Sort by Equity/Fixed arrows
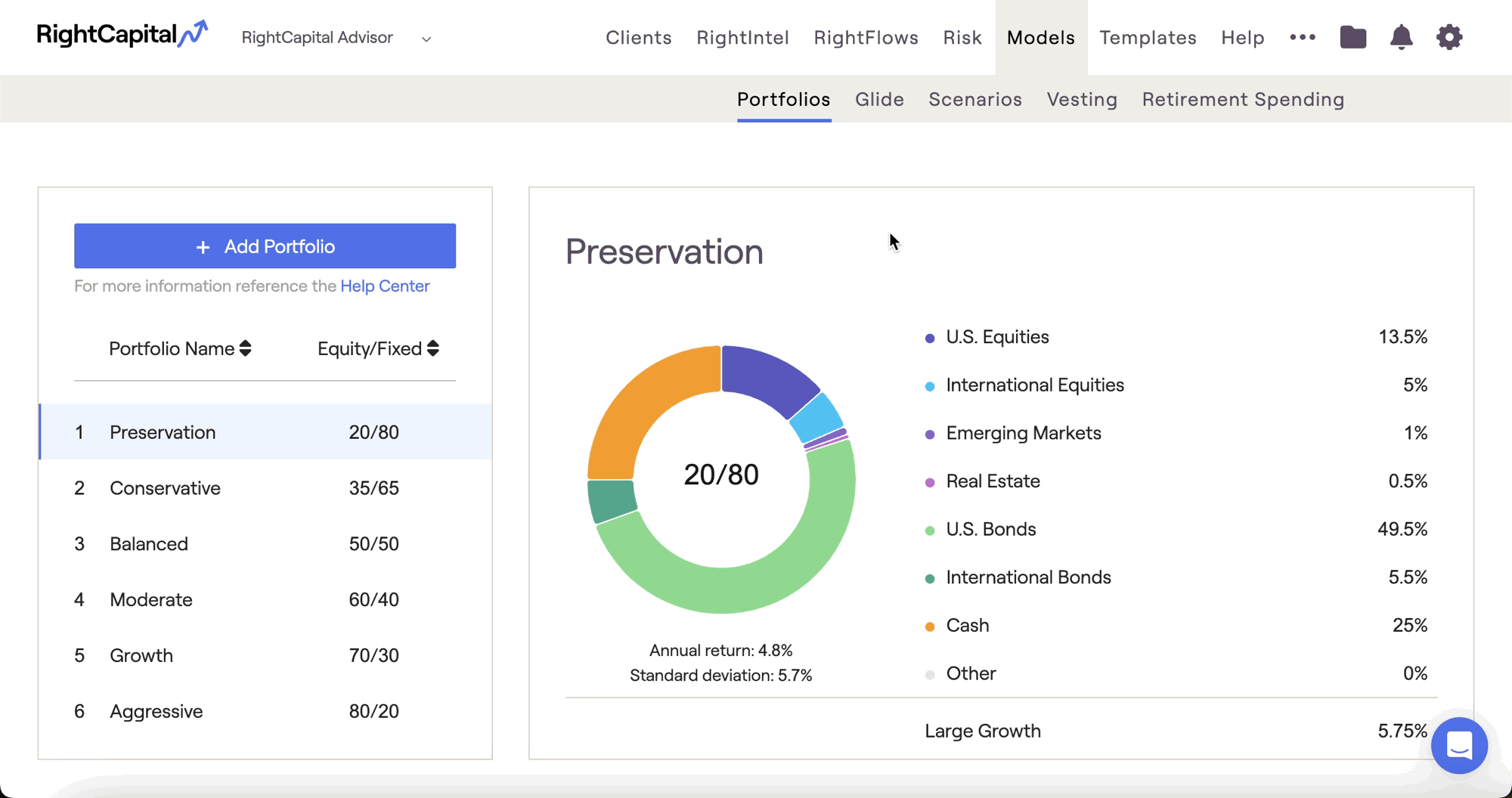 coord(433,348)
